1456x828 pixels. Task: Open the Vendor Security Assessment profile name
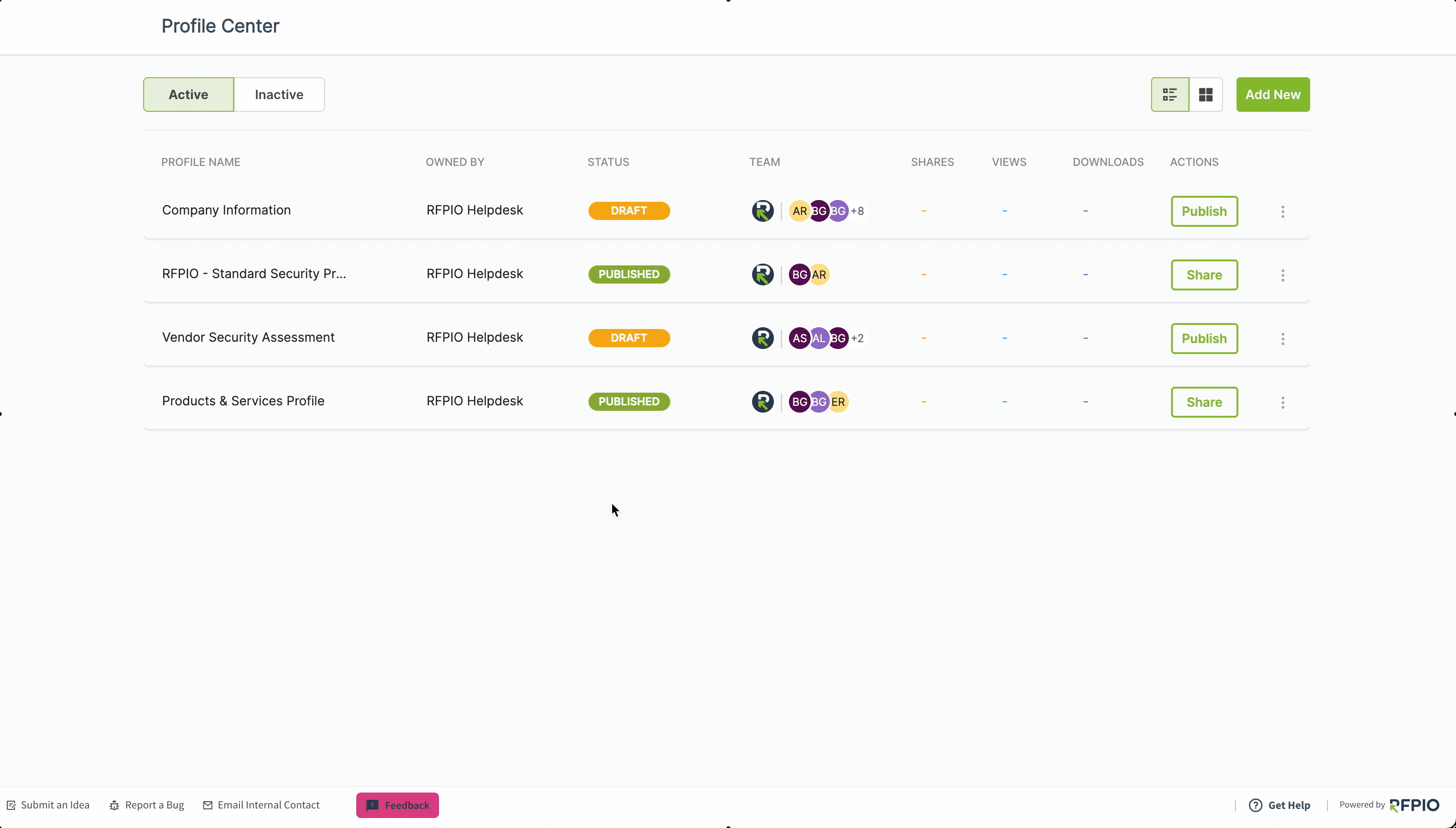tap(248, 338)
